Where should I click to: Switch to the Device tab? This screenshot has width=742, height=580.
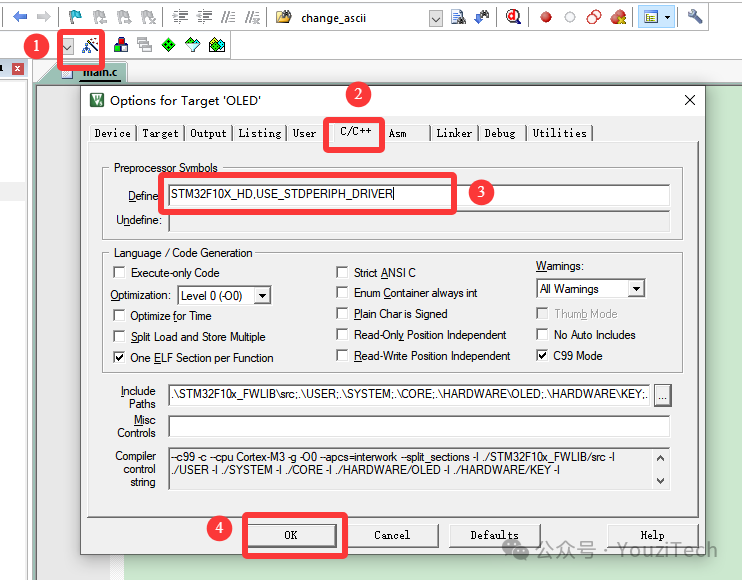pos(113,133)
